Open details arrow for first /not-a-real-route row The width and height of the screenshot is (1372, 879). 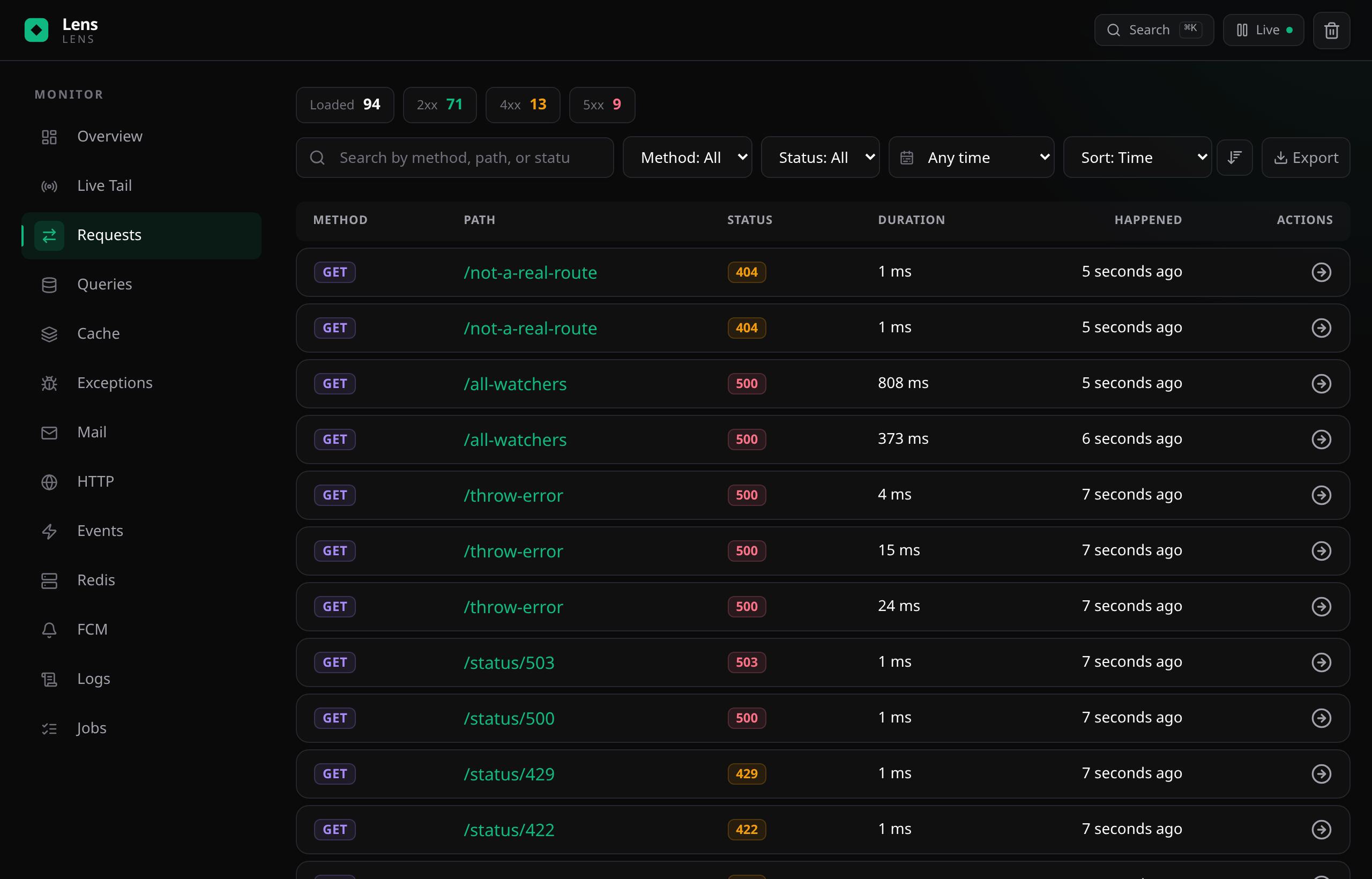[x=1321, y=272]
